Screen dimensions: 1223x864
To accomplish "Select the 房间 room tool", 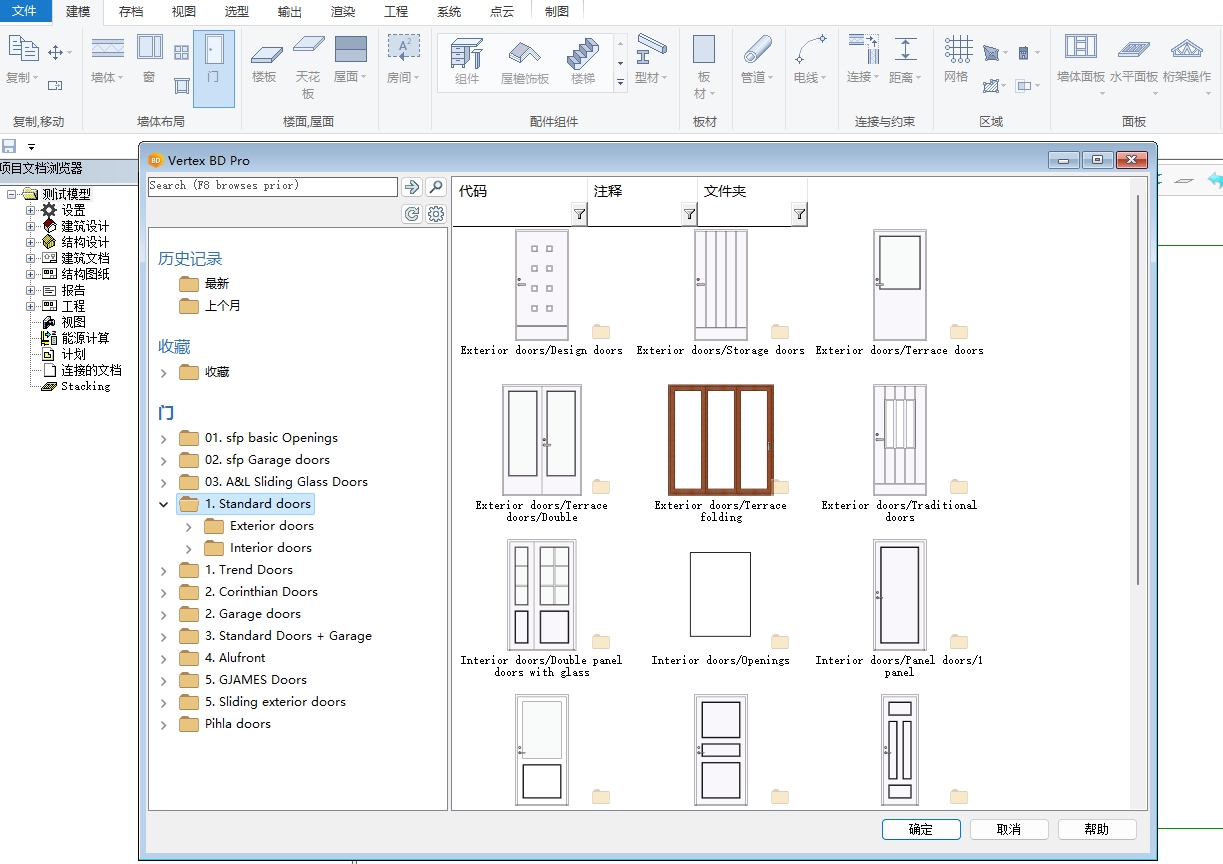I will [403, 61].
